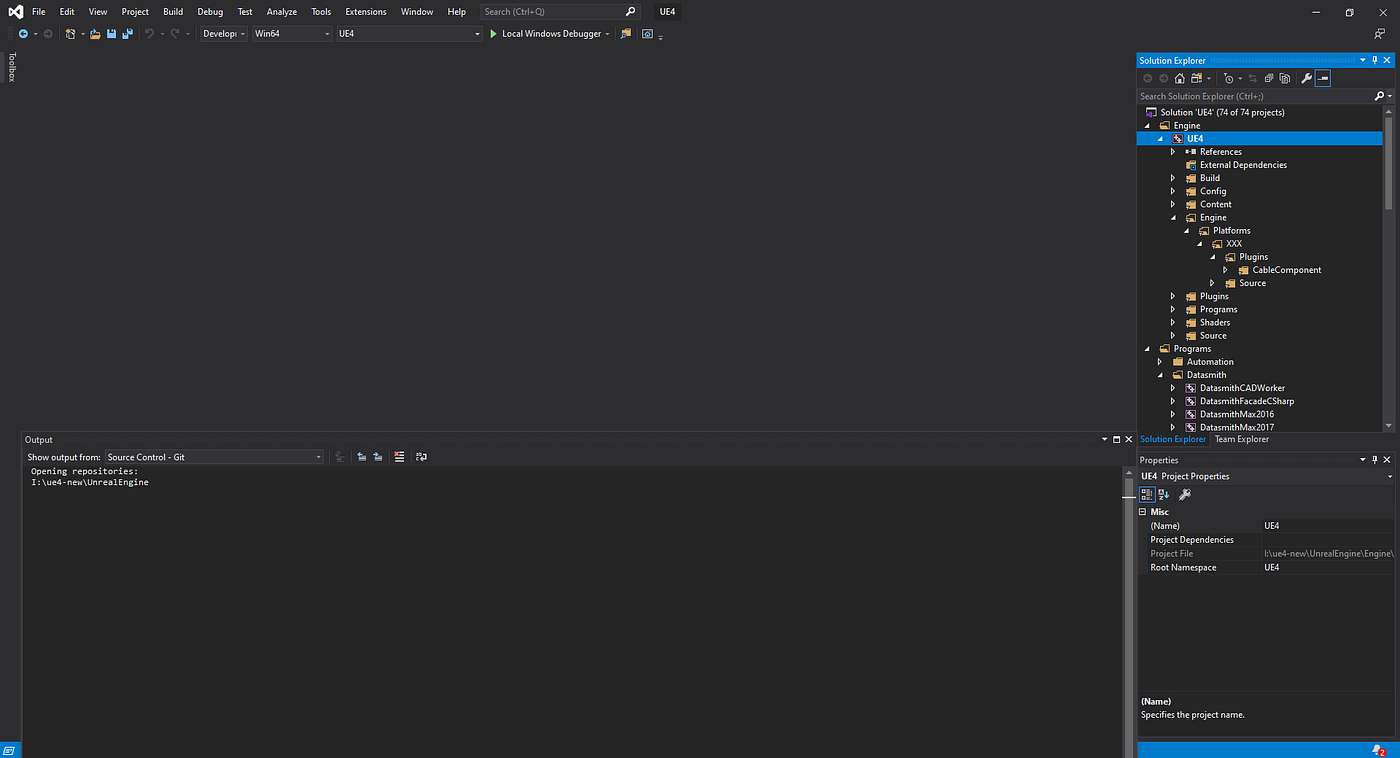Viewport: 1400px width, 758px height.
Task: Click the Undo arrow icon
Action: [x=149, y=34]
